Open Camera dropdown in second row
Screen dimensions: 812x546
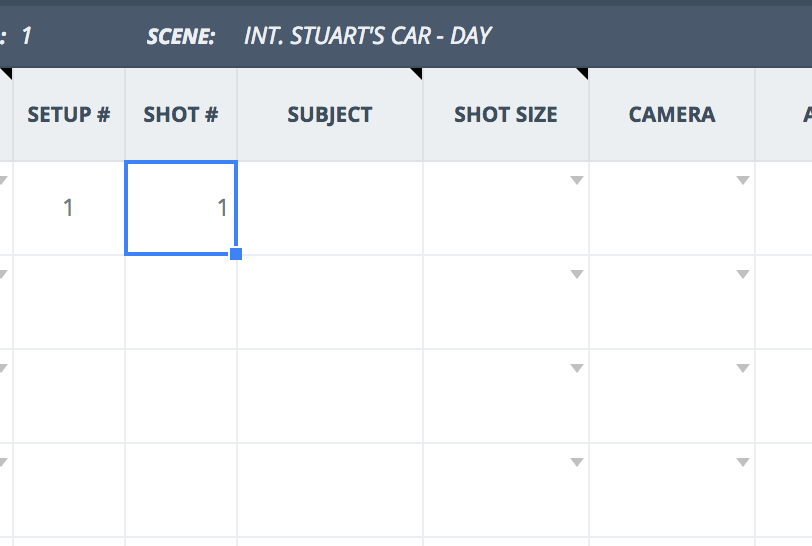[x=742, y=274]
